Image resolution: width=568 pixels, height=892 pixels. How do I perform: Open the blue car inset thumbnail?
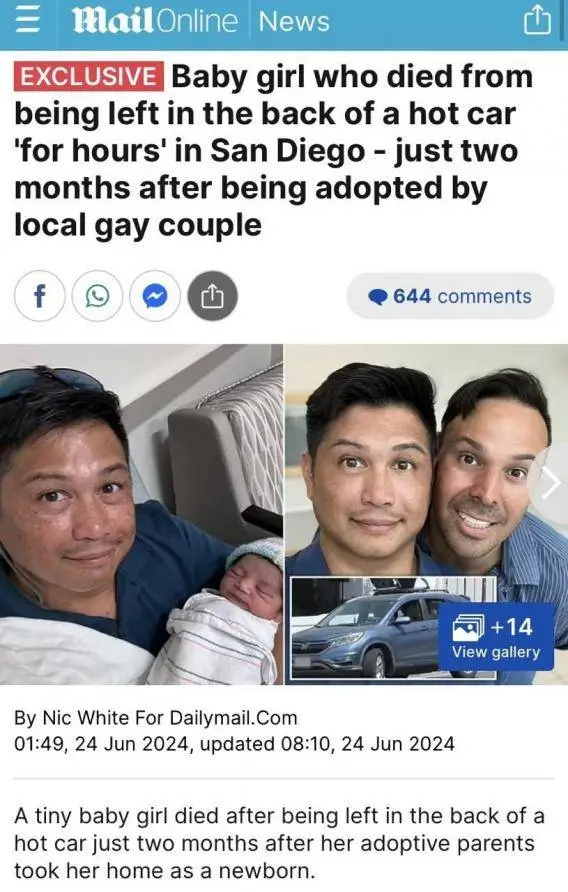(364, 628)
